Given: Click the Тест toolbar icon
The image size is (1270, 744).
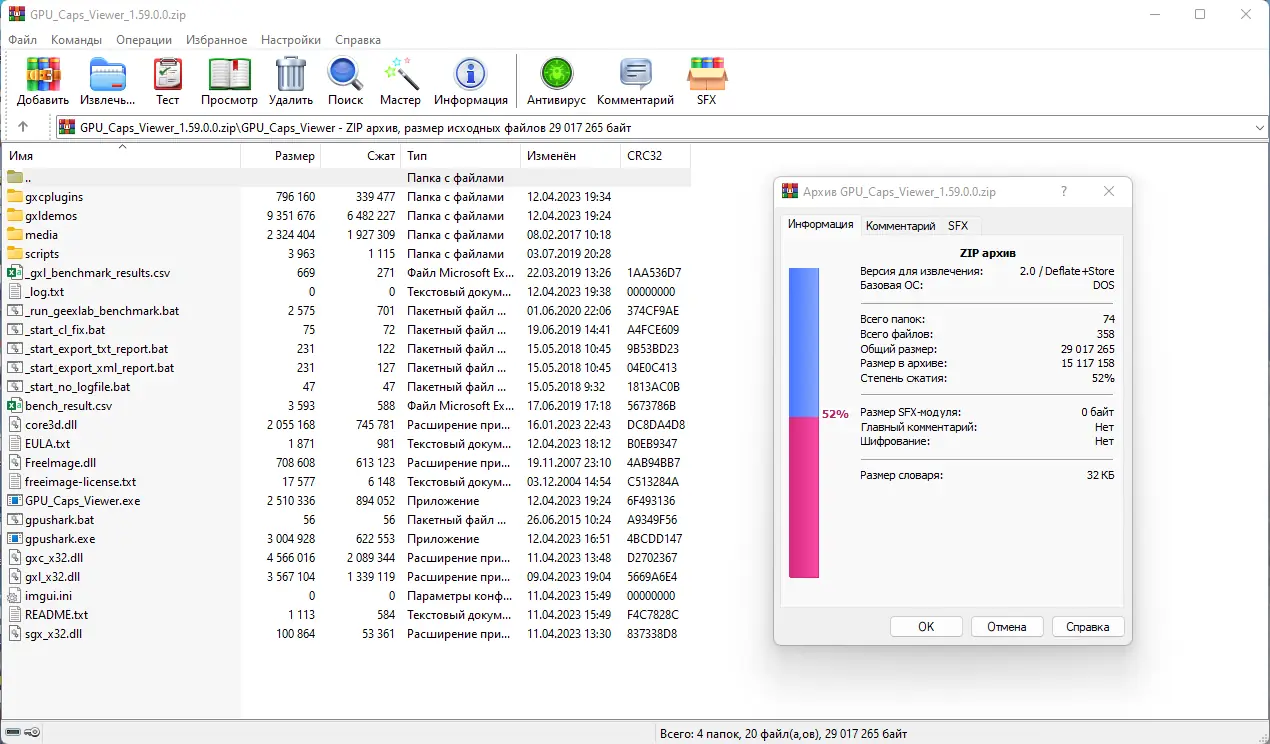Looking at the screenshot, I should point(168,74).
